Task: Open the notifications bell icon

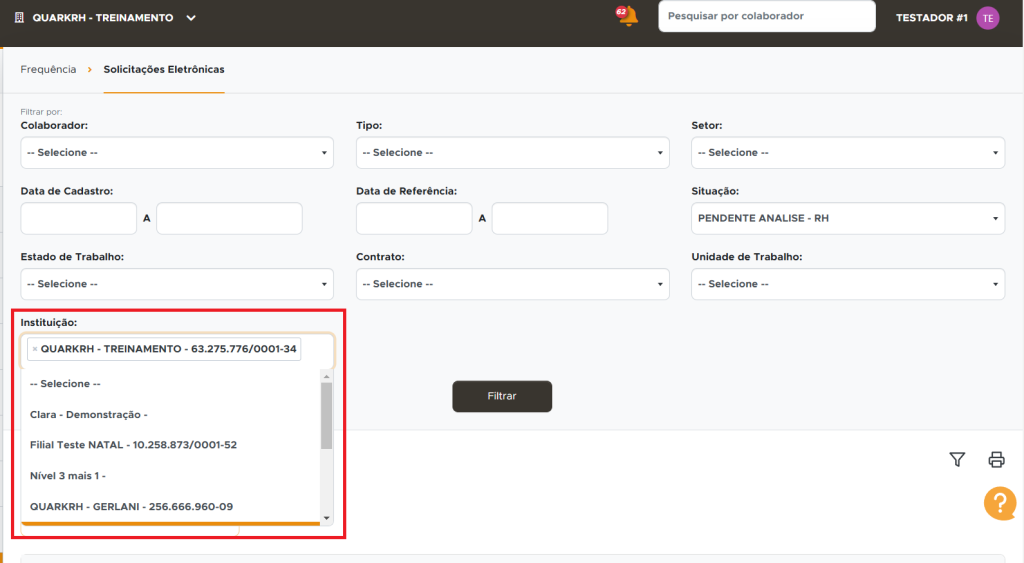Action: tap(627, 17)
